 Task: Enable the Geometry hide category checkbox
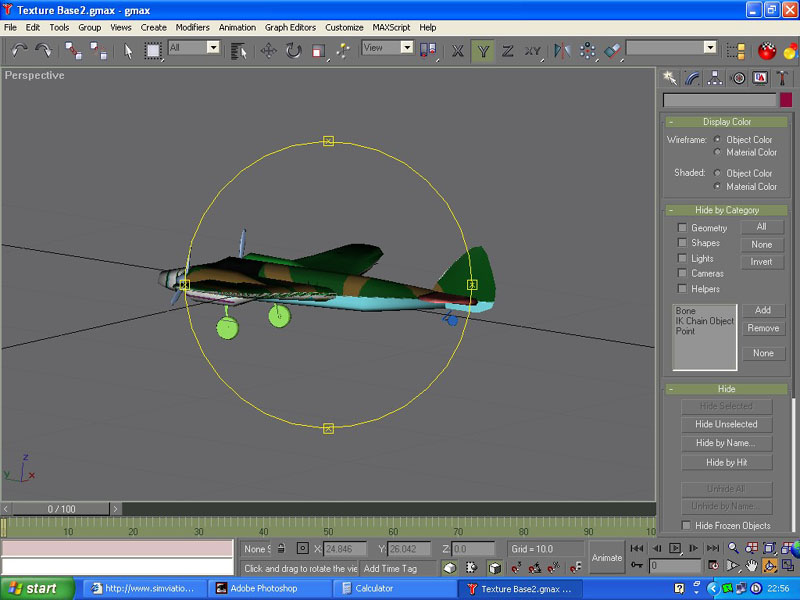683,228
